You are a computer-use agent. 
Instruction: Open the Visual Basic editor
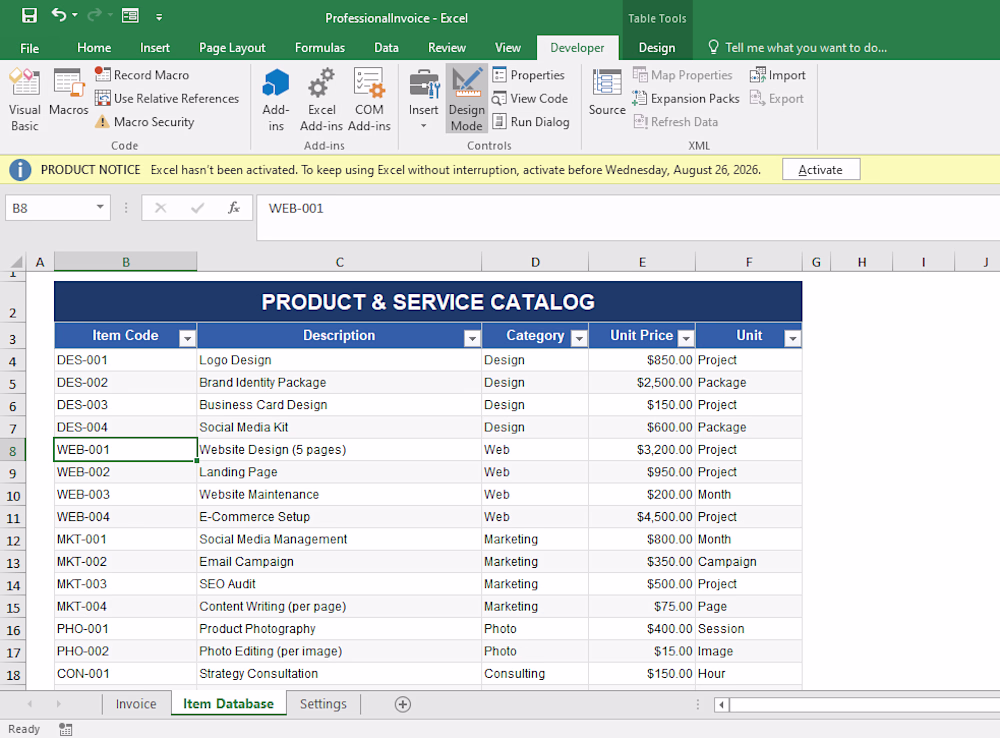(24, 100)
